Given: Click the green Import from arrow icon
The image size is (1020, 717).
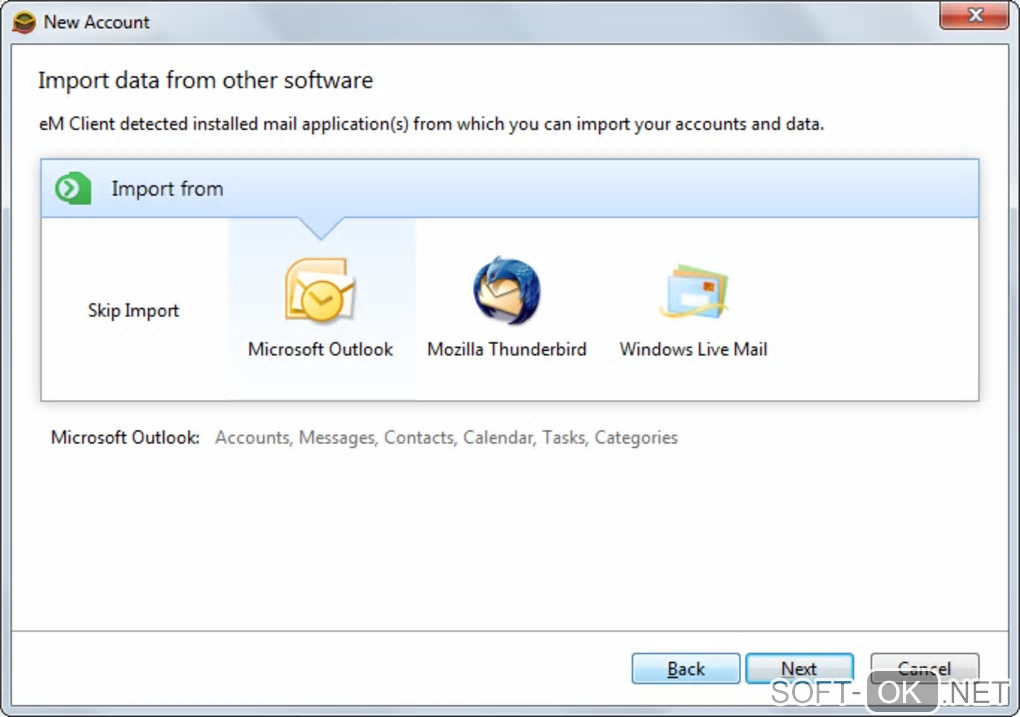Looking at the screenshot, I should click(73, 189).
